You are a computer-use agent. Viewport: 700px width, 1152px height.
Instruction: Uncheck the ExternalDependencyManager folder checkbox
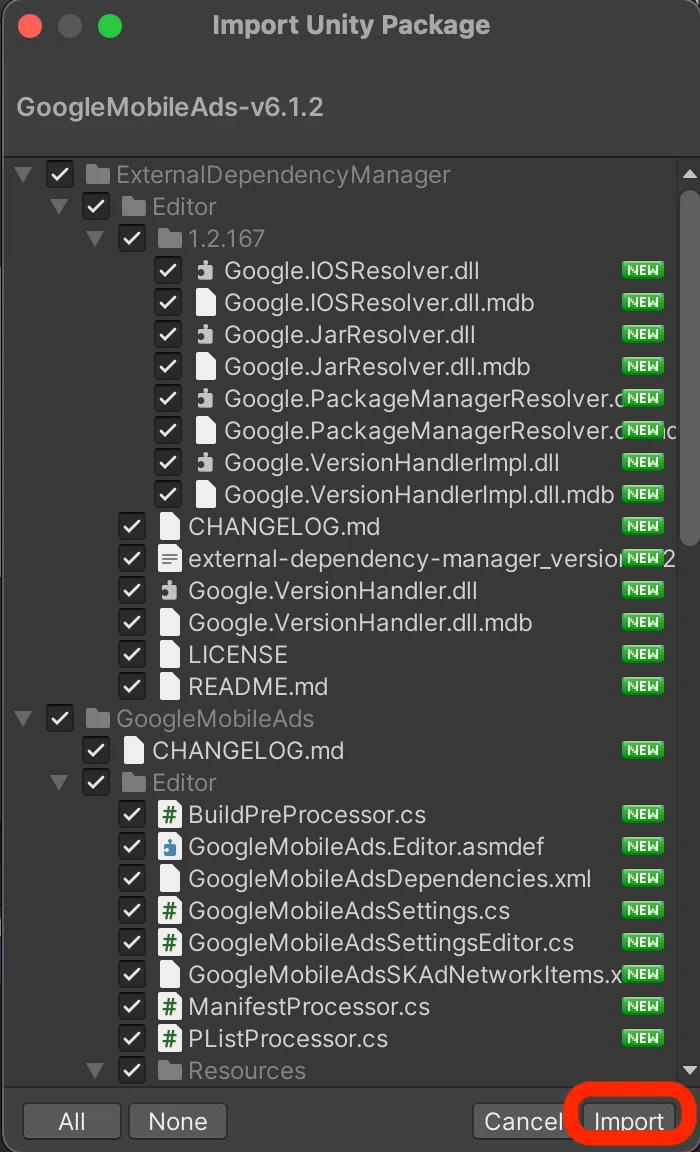pyautogui.click(x=60, y=175)
